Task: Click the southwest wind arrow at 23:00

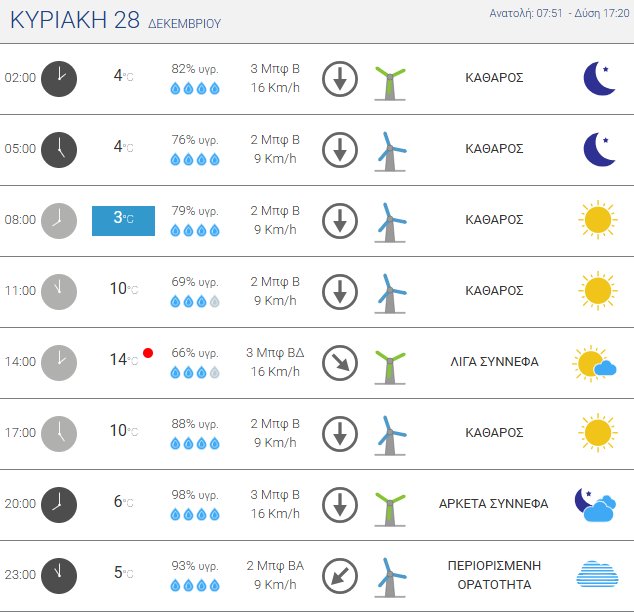Action: (340, 575)
